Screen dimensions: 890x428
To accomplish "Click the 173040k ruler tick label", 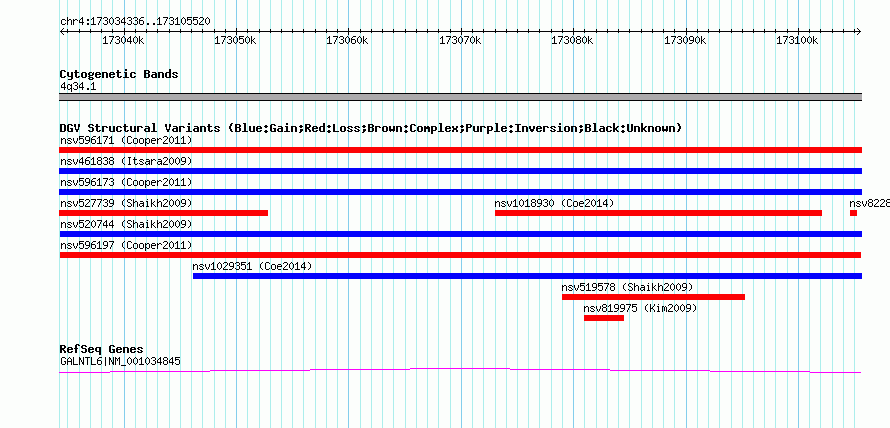I will point(123,40).
